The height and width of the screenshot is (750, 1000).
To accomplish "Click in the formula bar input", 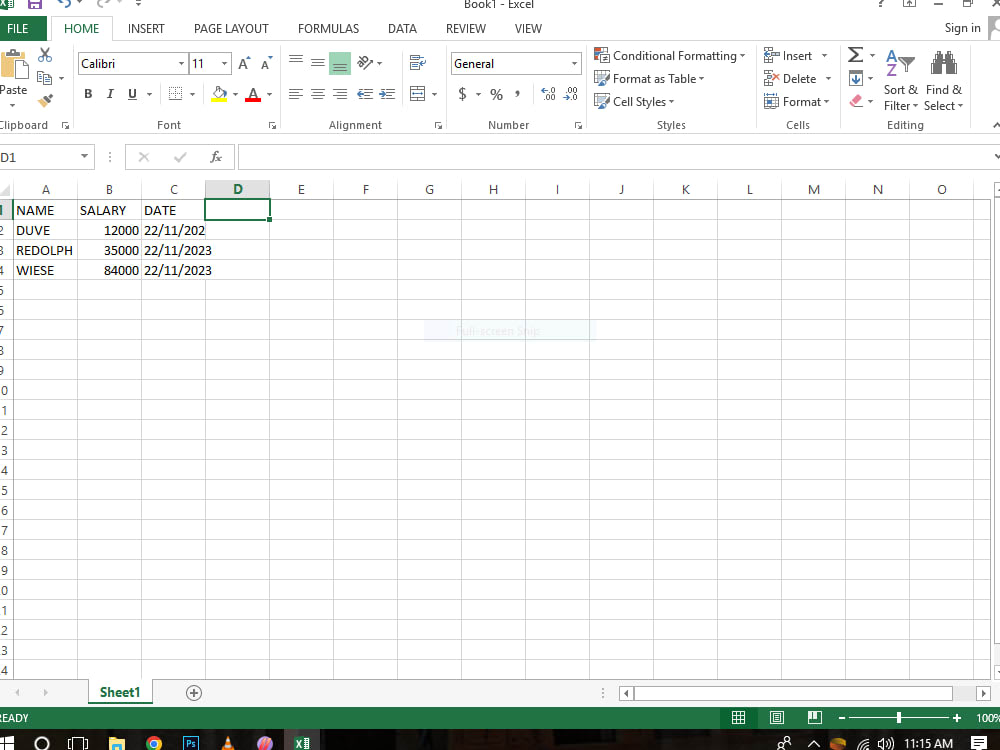I will [x=615, y=157].
